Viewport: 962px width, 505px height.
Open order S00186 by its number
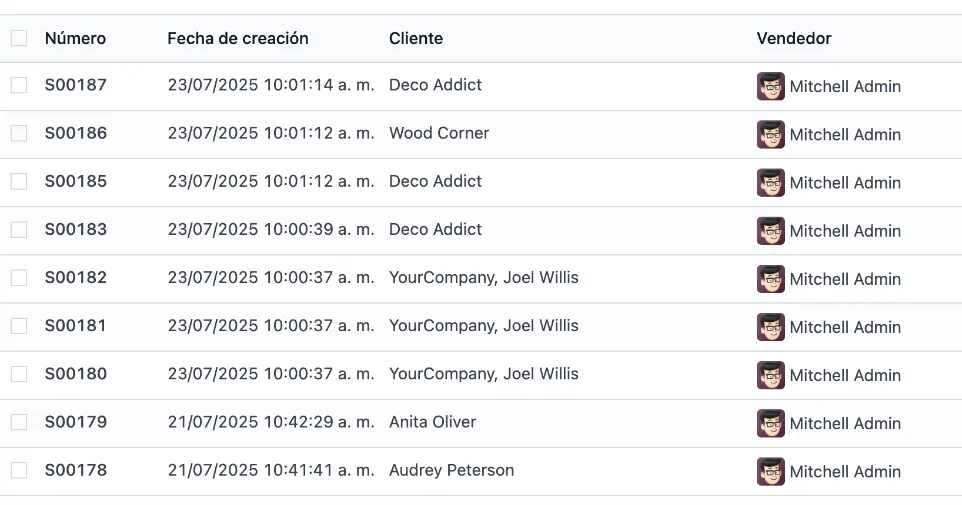click(76, 133)
